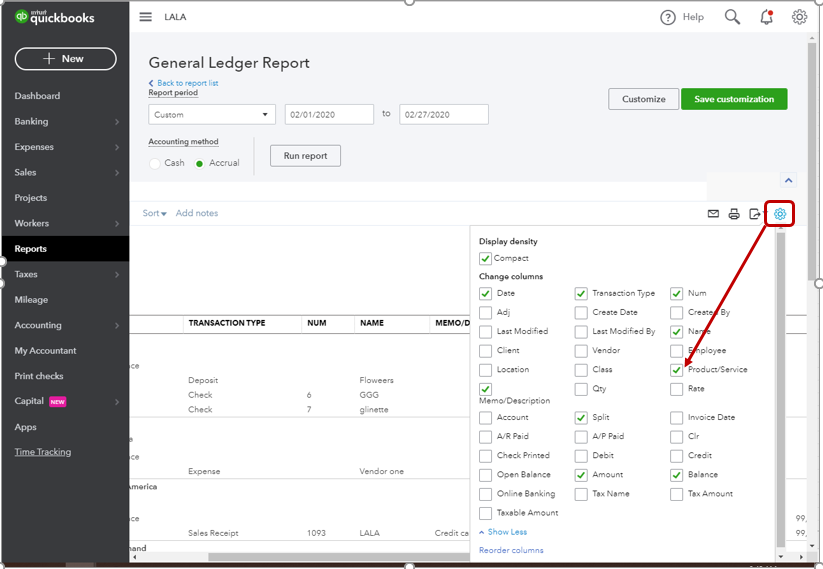This screenshot has height=569, width=823.
Task: Expand the Banking sidebar submenu
Action: coord(117,122)
